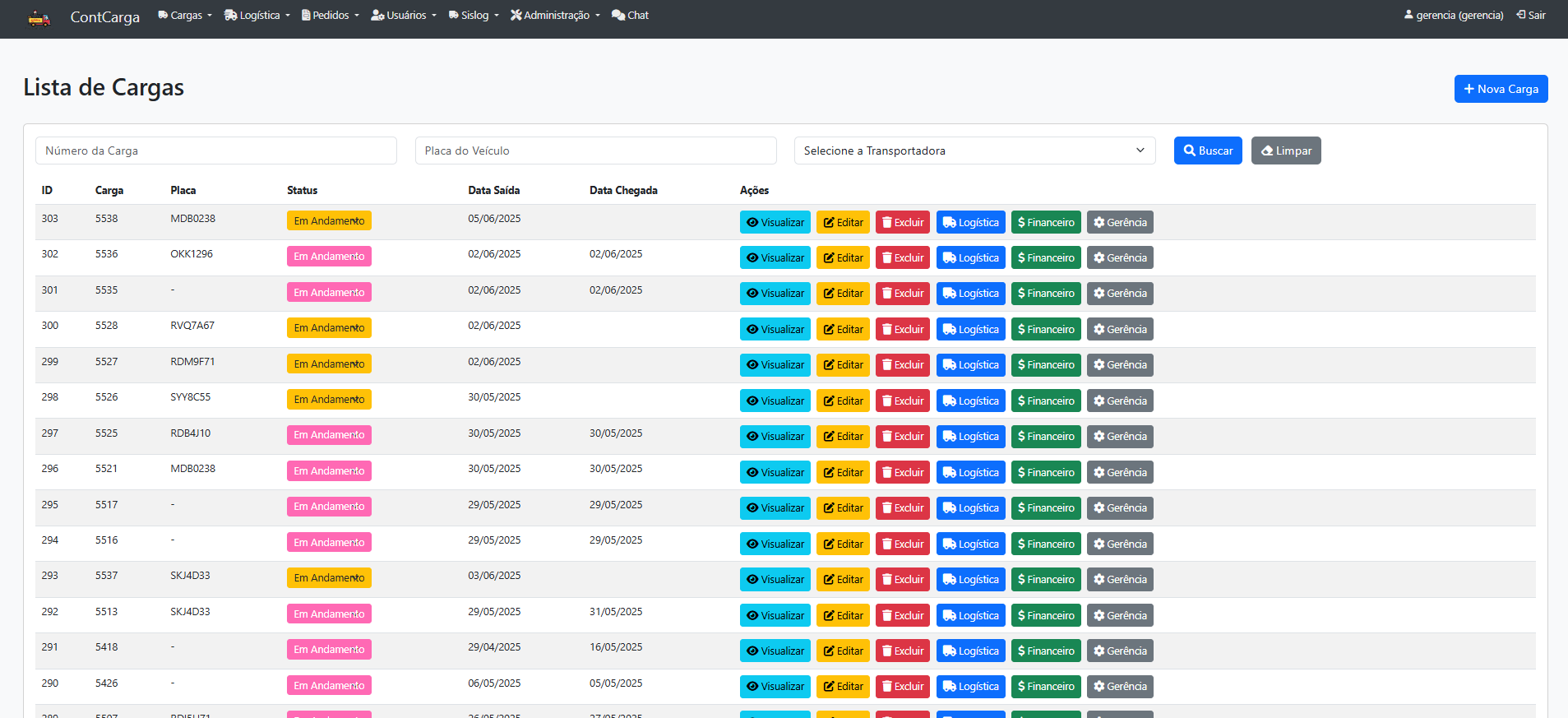Open the Cargas dropdown menu

tap(185, 16)
